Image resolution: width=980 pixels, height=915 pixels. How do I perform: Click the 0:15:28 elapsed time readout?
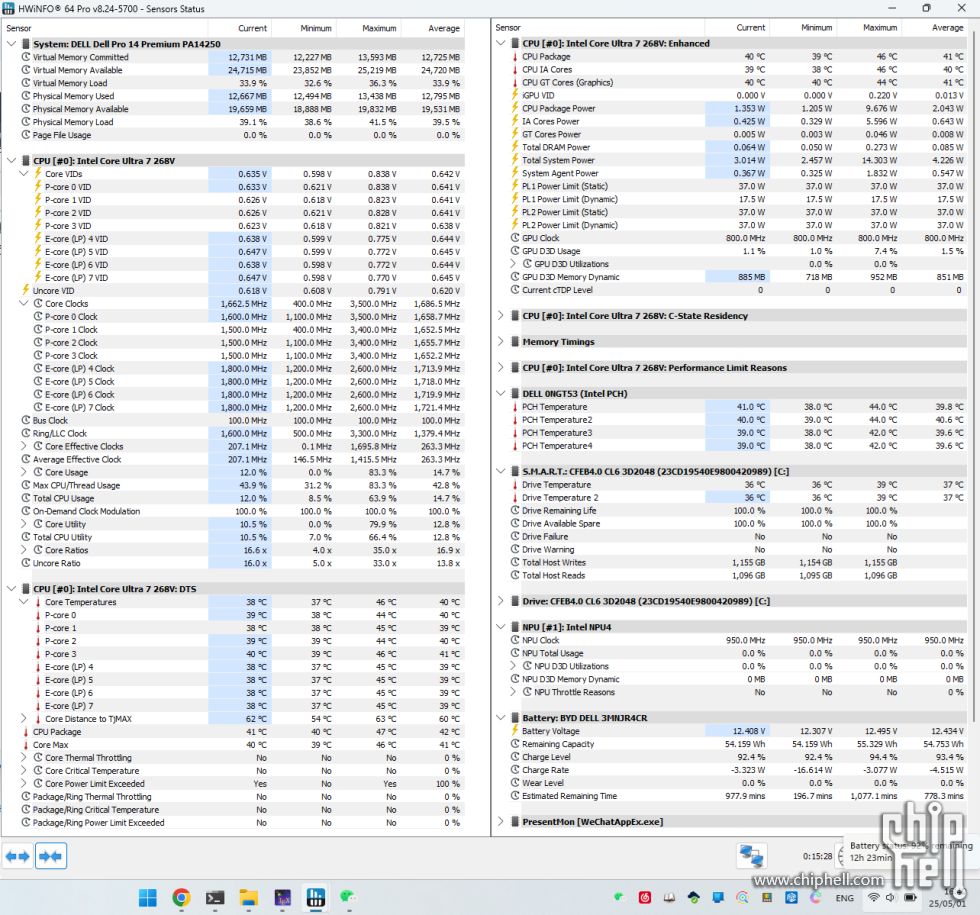point(817,856)
